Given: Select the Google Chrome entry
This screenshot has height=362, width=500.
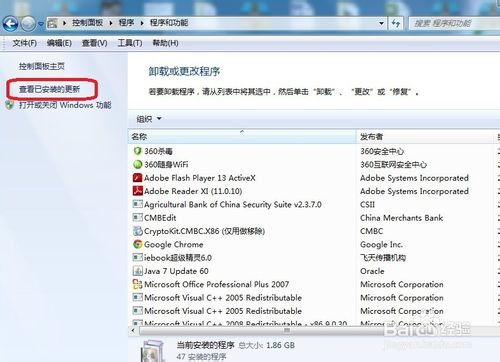Looking at the screenshot, I should [173, 244].
